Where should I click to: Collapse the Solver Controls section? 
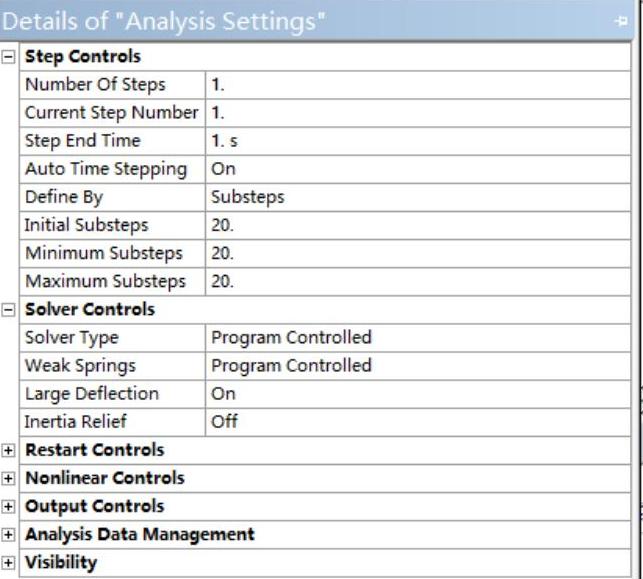pos(10,310)
